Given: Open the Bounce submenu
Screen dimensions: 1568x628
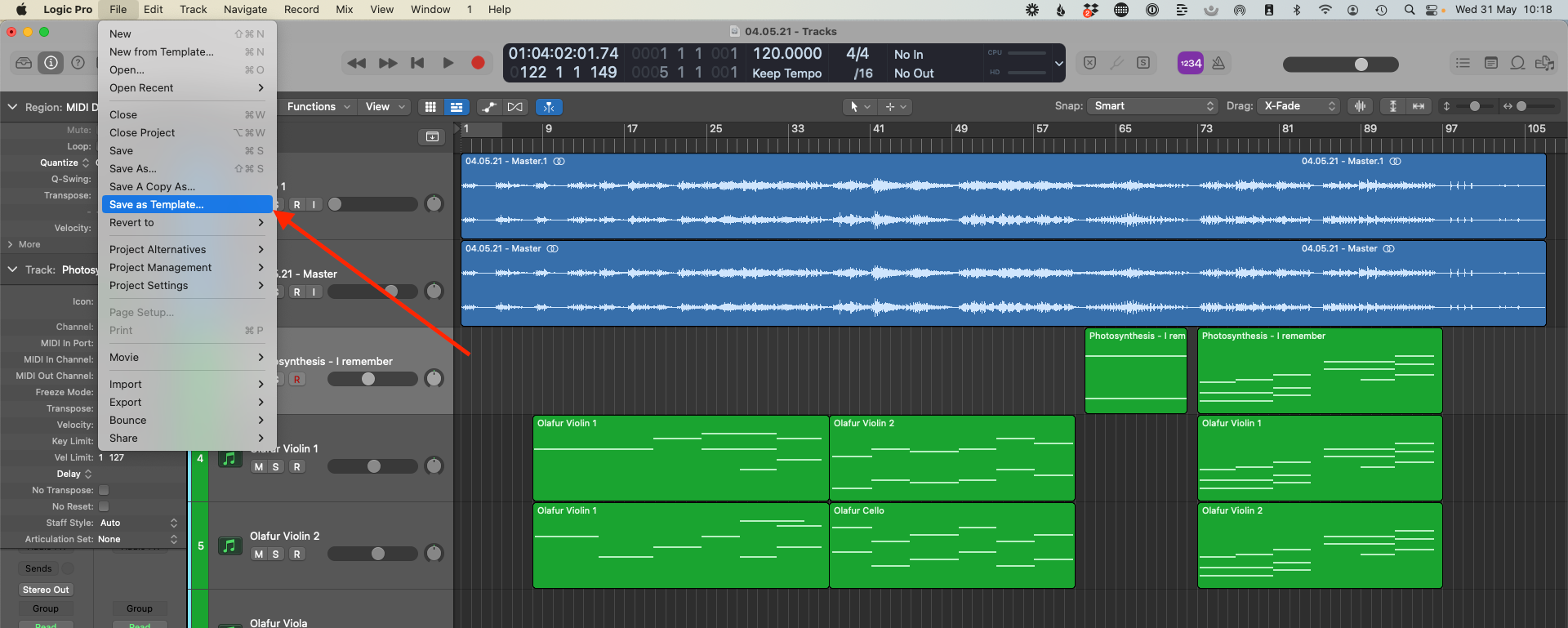Looking at the screenshot, I should pyautogui.click(x=187, y=421).
